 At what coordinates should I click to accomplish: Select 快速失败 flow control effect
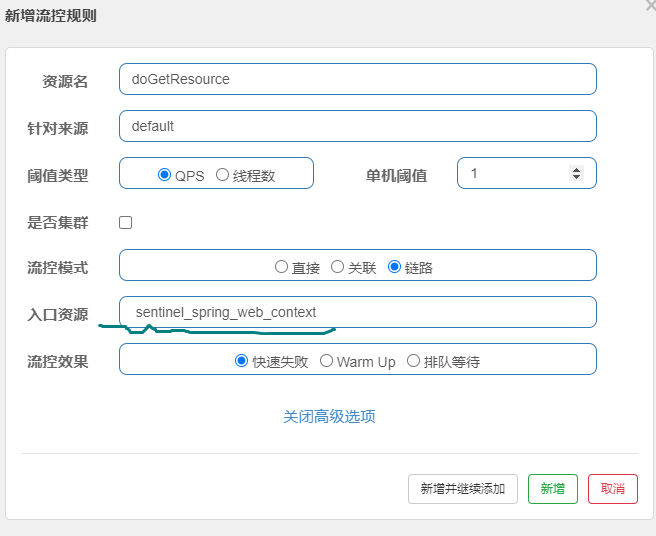[241, 360]
